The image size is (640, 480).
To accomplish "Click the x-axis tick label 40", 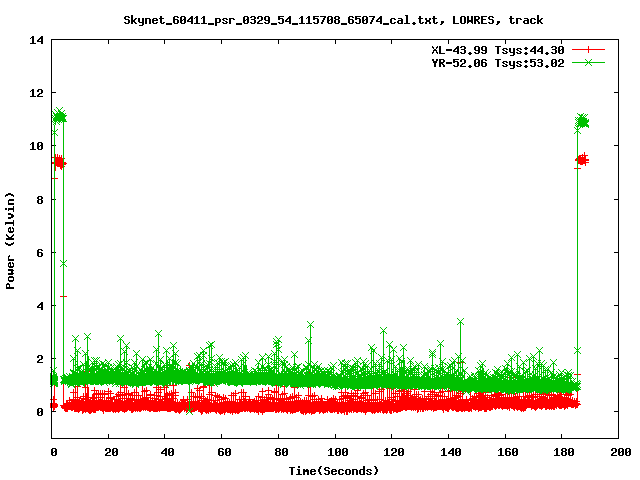I will point(167,452).
